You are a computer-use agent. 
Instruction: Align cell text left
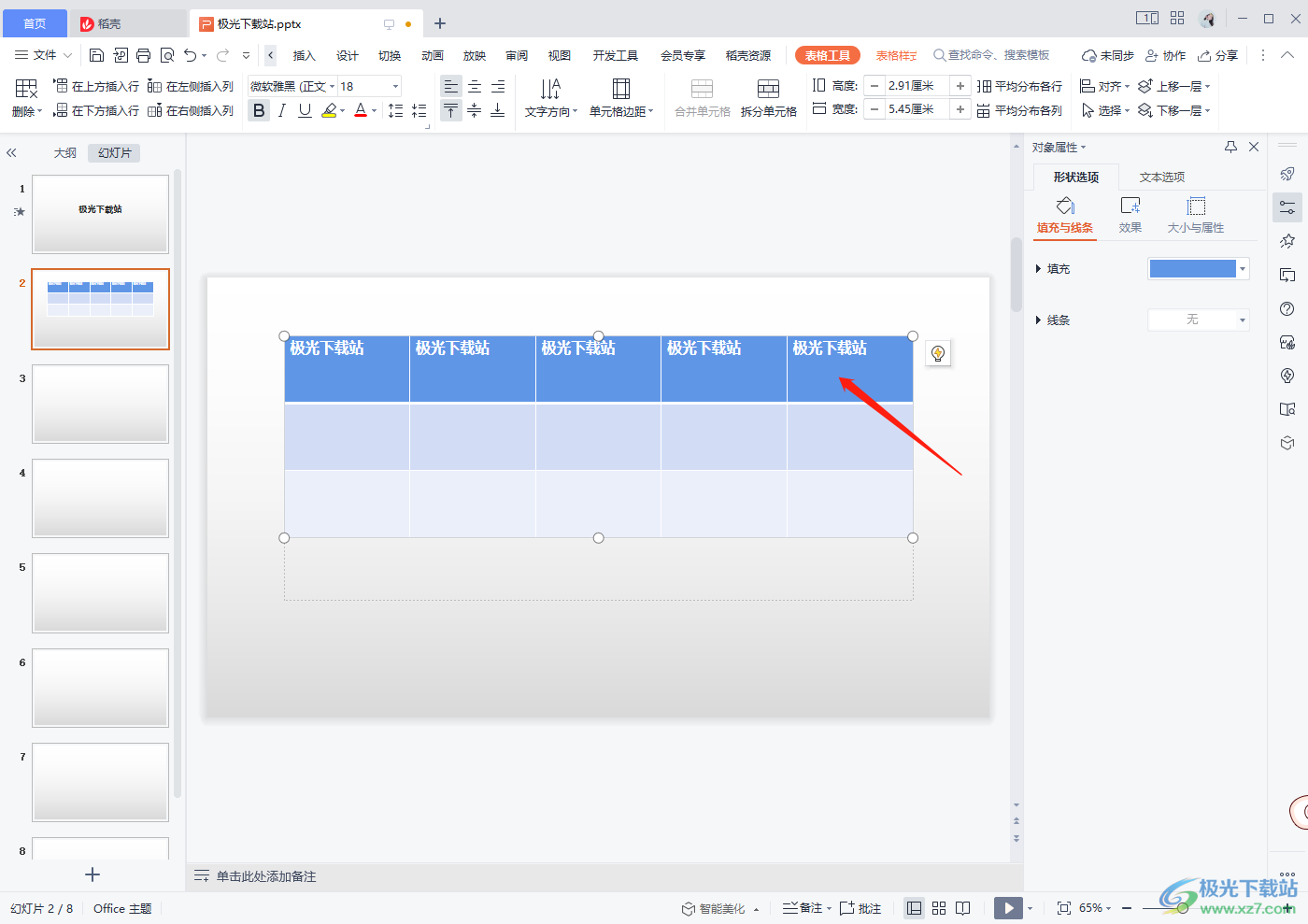451,86
